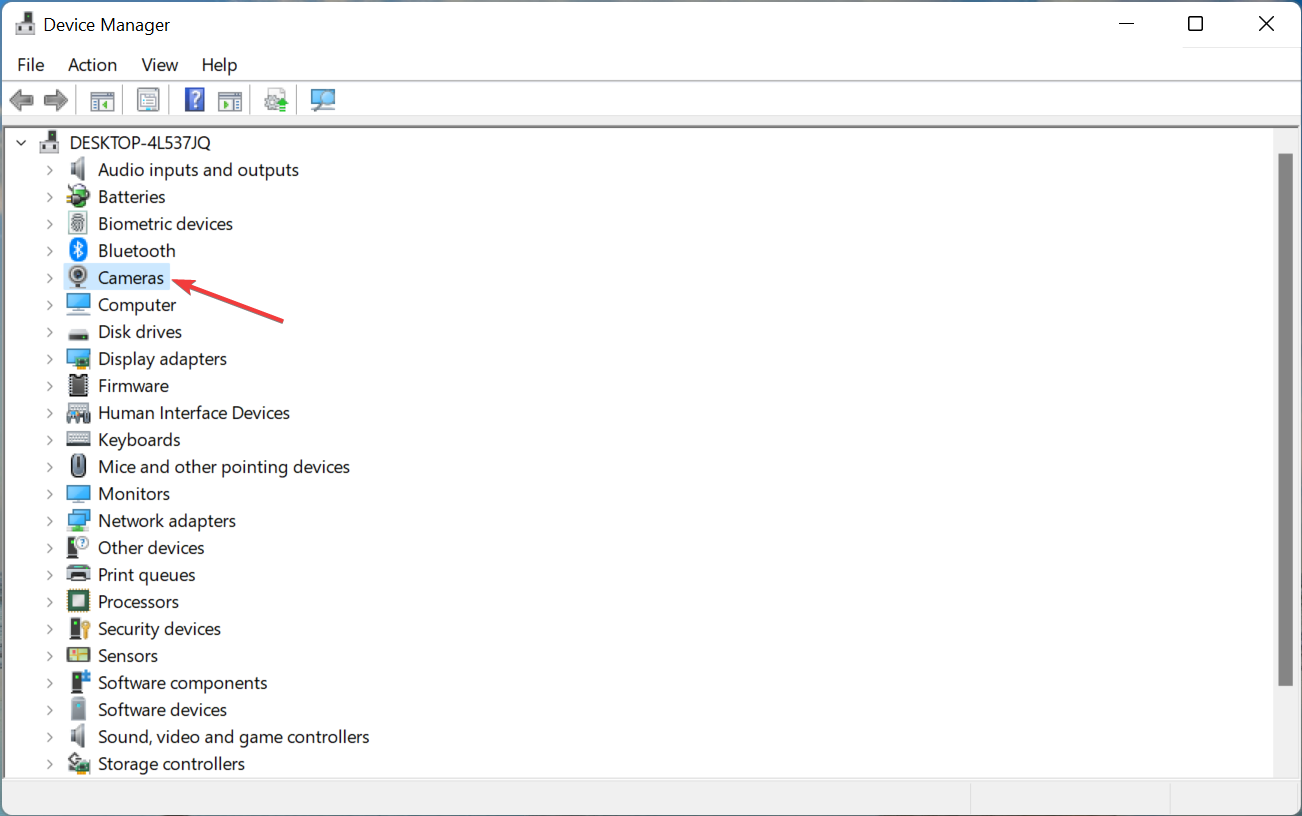Select the Cameras webcam icon
Screen dimensions: 1302x816
pyautogui.click(x=78, y=278)
